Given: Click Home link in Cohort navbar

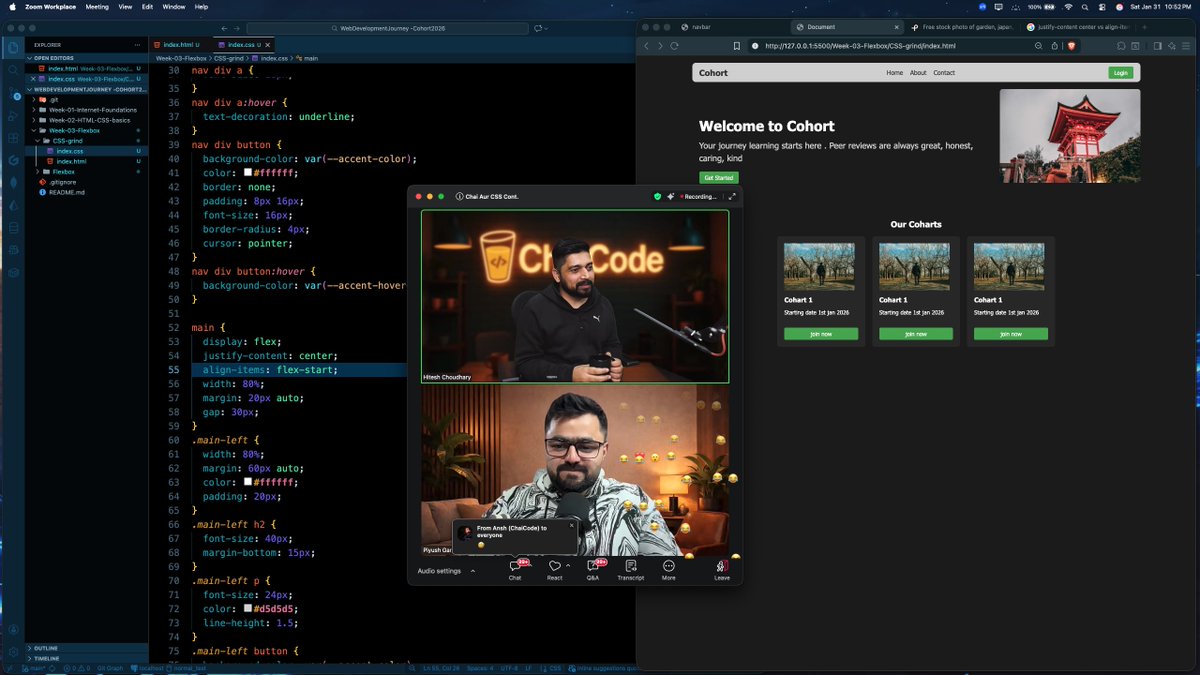Looking at the screenshot, I should [894, 73].
